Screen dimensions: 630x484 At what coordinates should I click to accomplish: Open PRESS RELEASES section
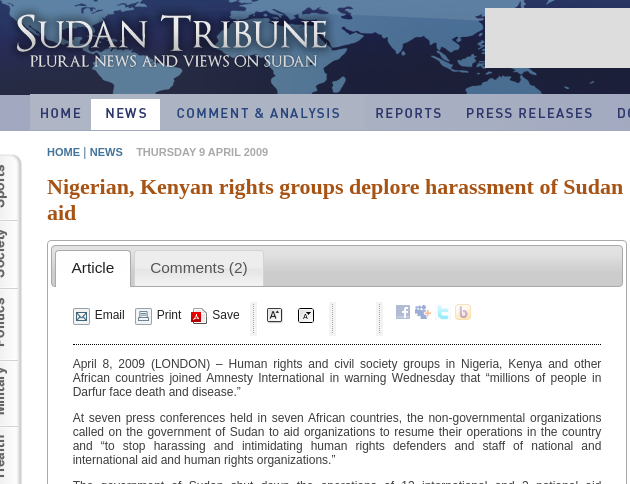coord(529,114)
